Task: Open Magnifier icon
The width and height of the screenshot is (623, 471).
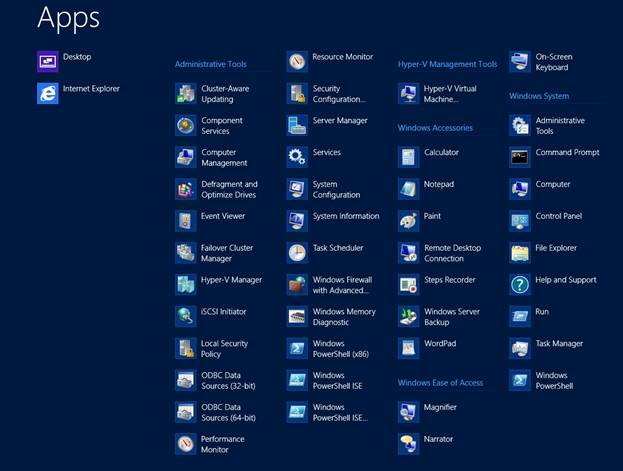Action: (x=408, y=412)
